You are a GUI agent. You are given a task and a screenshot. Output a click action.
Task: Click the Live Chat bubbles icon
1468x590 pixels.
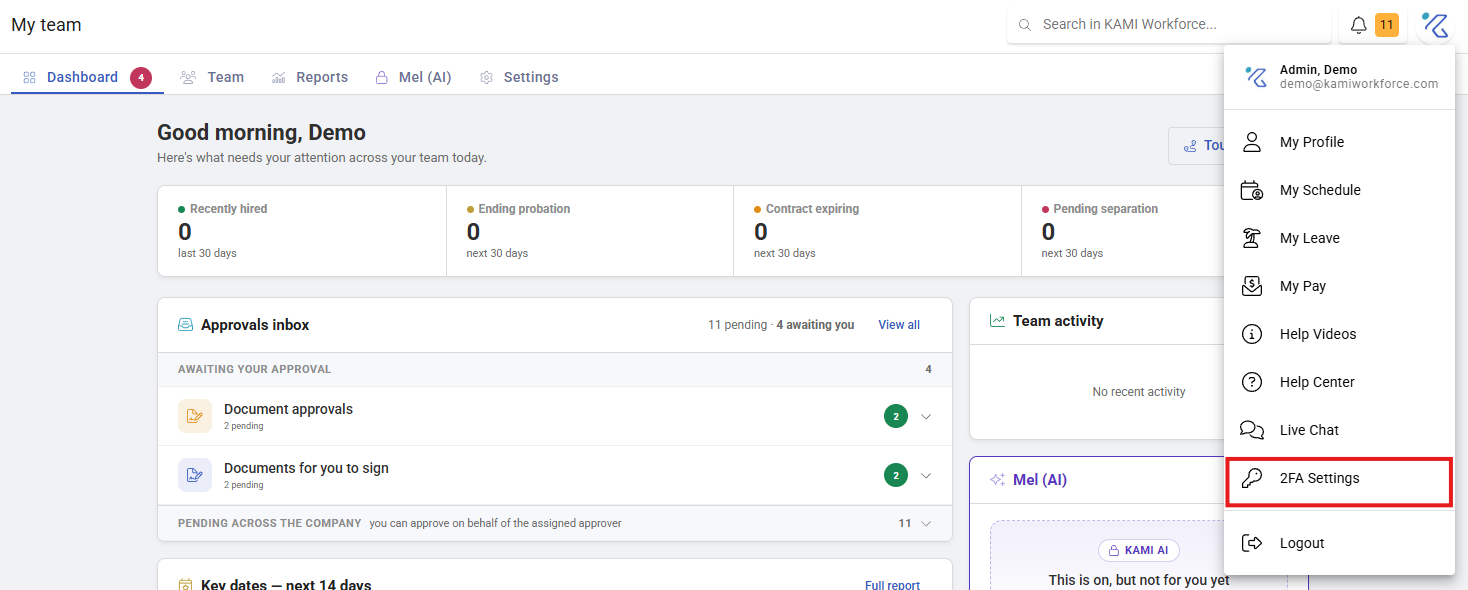tap(1252, 430)
